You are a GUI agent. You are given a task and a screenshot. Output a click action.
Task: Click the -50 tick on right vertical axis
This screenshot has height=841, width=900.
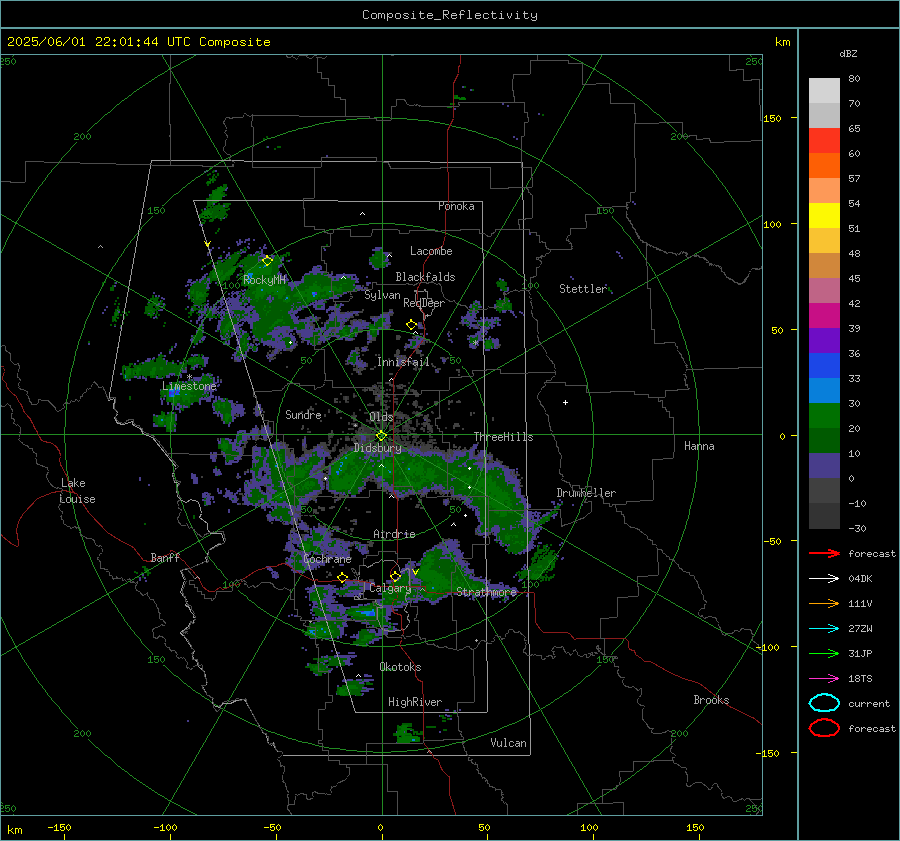pyautogui.click(x=772, y=541)
